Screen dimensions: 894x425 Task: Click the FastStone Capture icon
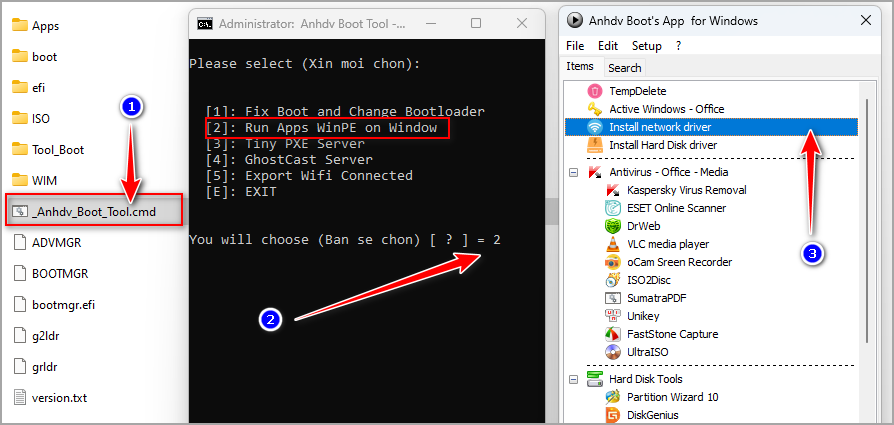coord(613,334)
